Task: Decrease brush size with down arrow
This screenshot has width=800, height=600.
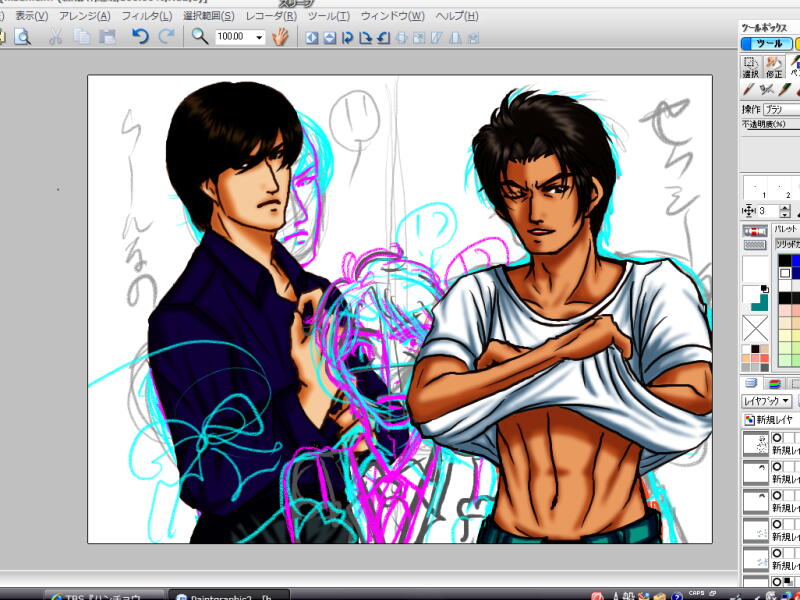Action: point(786,214)
